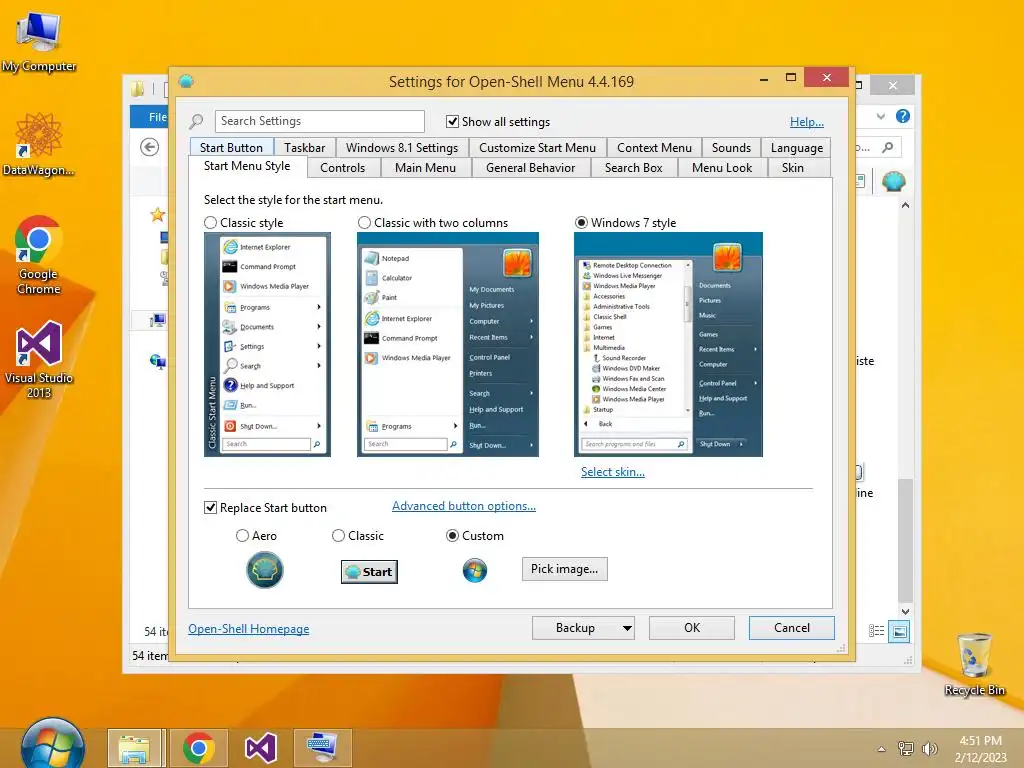
Task: Open the Backup dropdown button
Action: coord(583,628)
